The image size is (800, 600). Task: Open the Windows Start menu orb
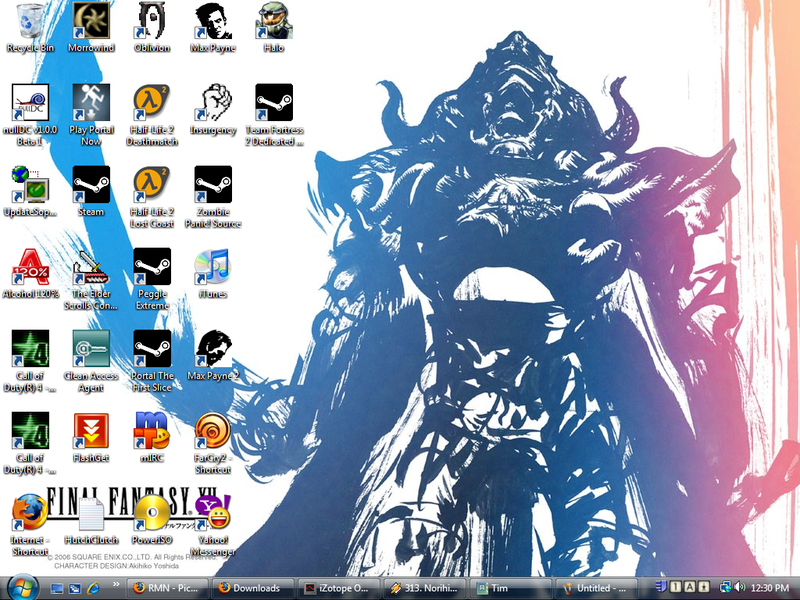[x=21, y=587]
